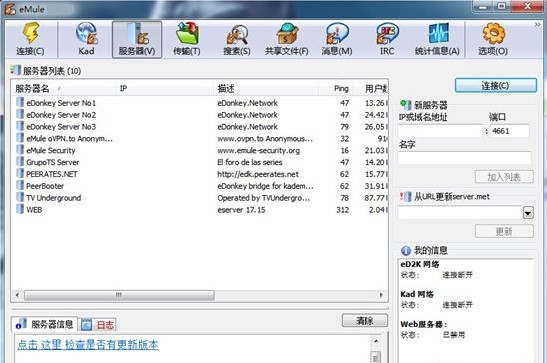Screen dimensions: 547x363
Task: Click the horizontal scrollbar thumb of server list
Action: click(119, 295)
